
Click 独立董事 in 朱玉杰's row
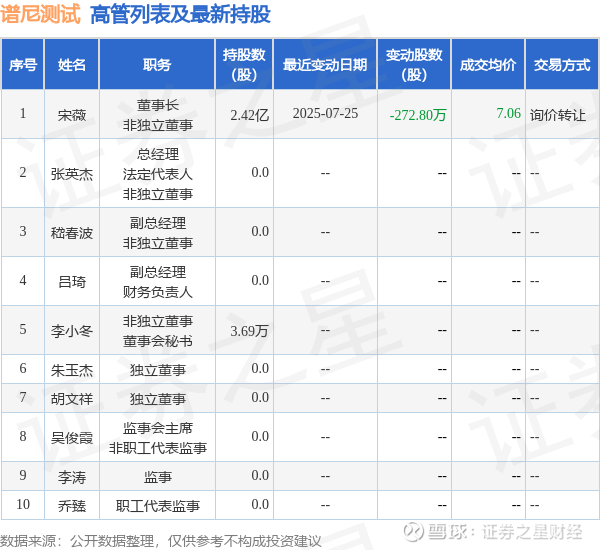tap(158, 370)
